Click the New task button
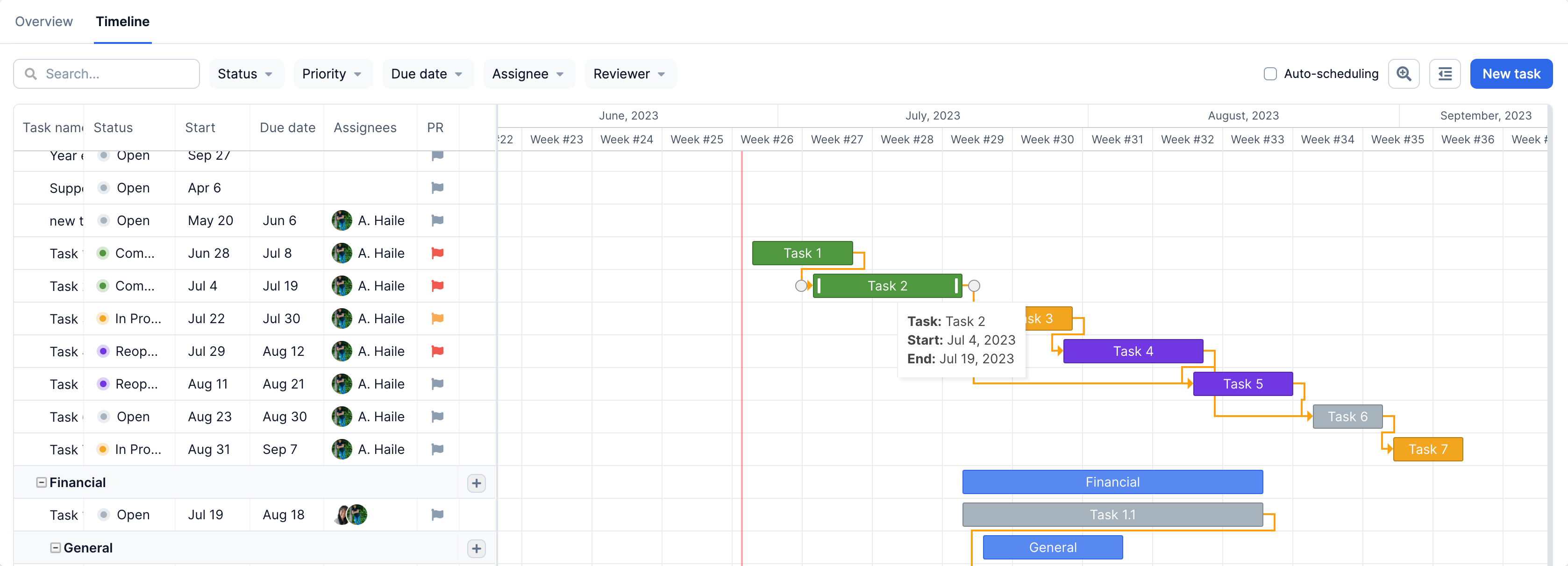The image size is (1568, 566). [1511, 74]
